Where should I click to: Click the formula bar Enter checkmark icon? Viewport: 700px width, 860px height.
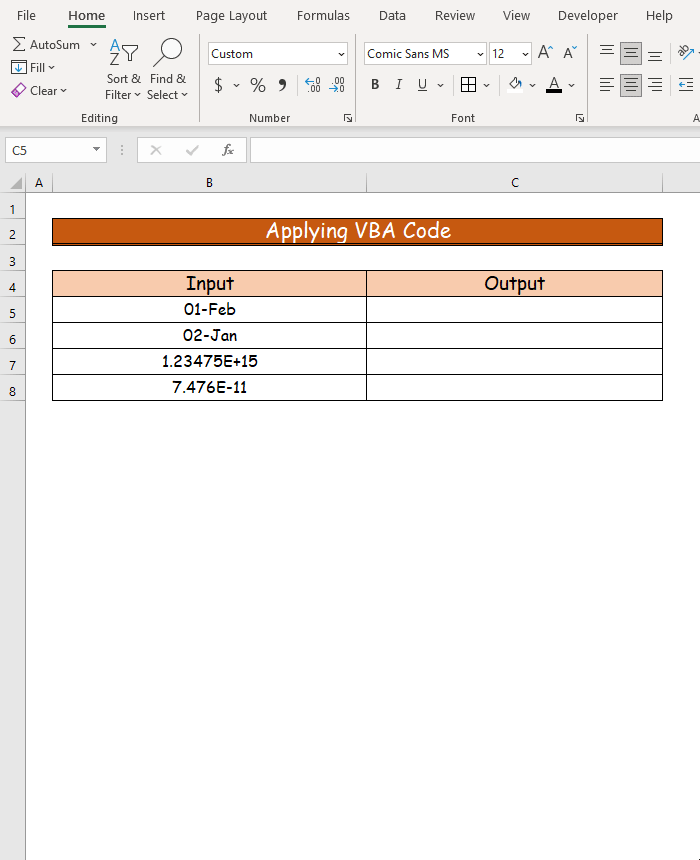[192, 150]
